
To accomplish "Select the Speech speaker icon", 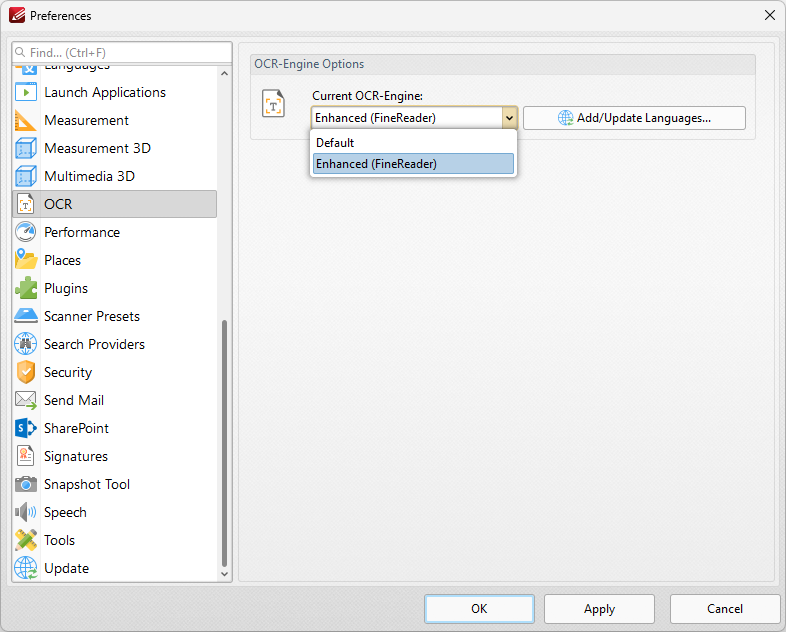I will coord(26,512).
